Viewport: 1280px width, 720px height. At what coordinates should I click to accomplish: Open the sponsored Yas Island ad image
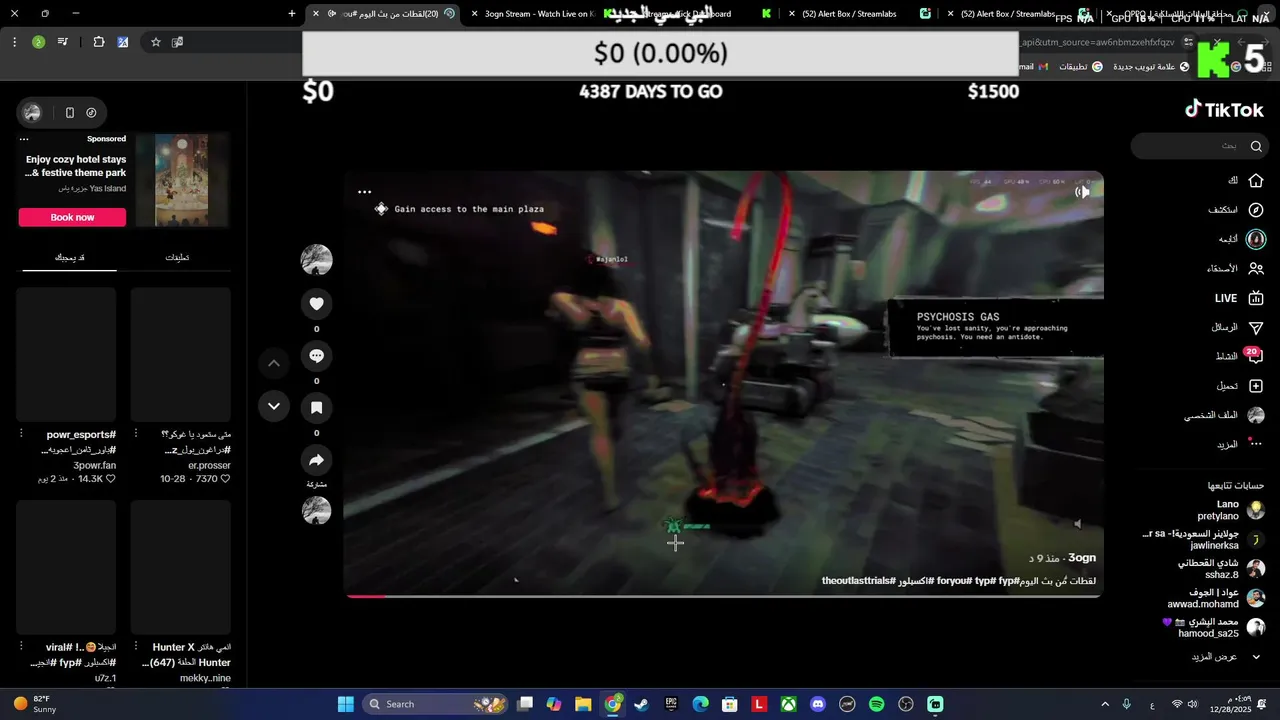pos(182,180)
